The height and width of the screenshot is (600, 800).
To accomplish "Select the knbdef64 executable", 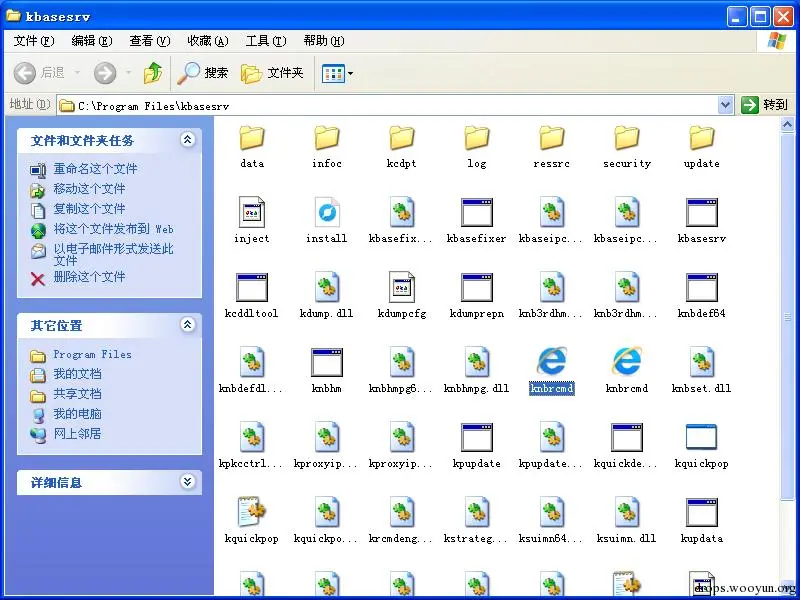I will [x=702, y=287].
